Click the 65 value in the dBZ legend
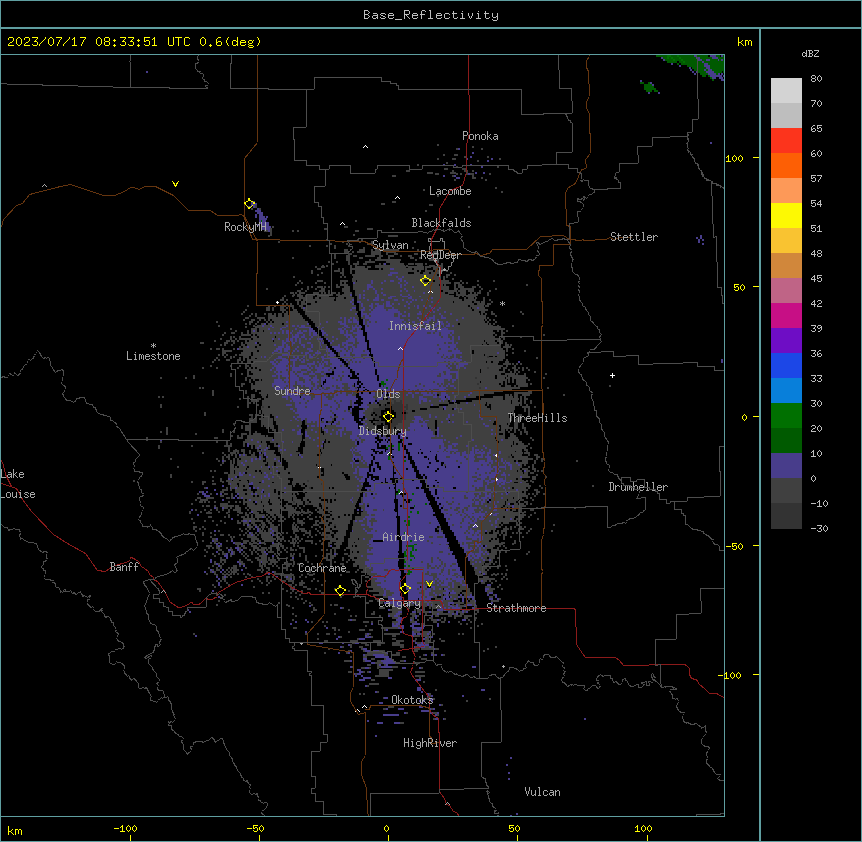The height and width of the screenshot is (842, 862). coord(816,129)
